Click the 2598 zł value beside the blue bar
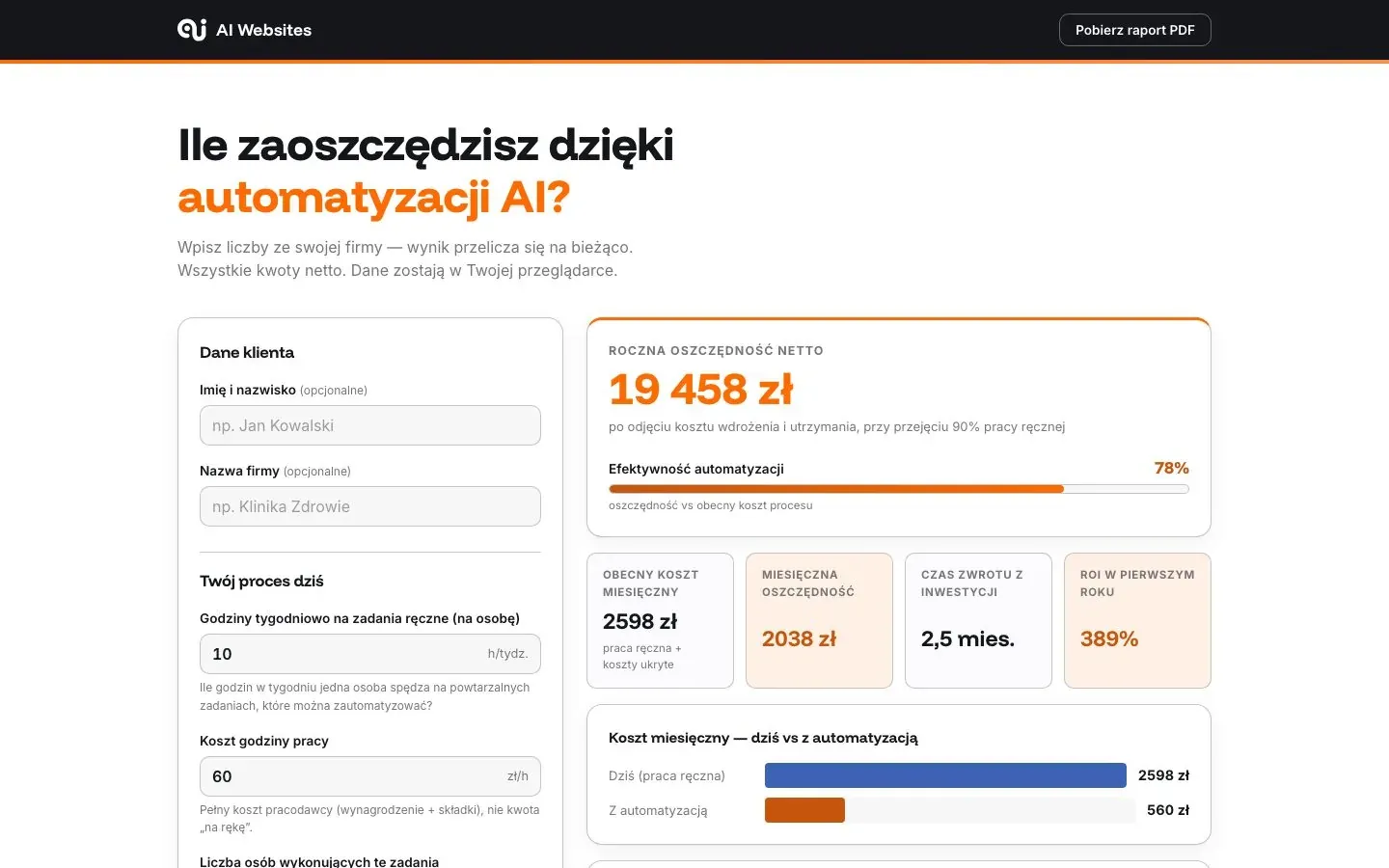Screen dimensions: 1389x868 (1163, 775)
